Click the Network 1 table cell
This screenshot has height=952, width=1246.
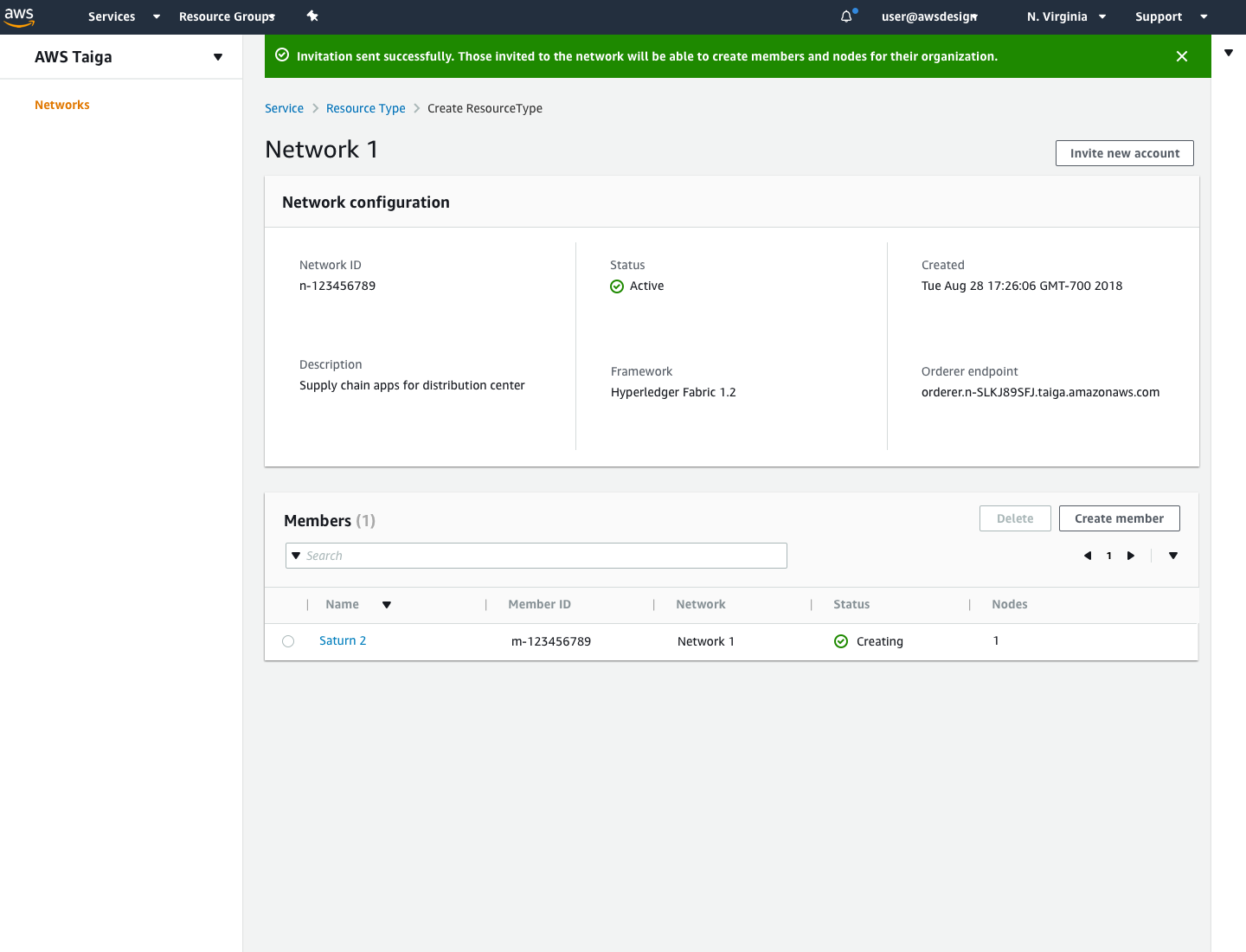[x=706, y=641]
